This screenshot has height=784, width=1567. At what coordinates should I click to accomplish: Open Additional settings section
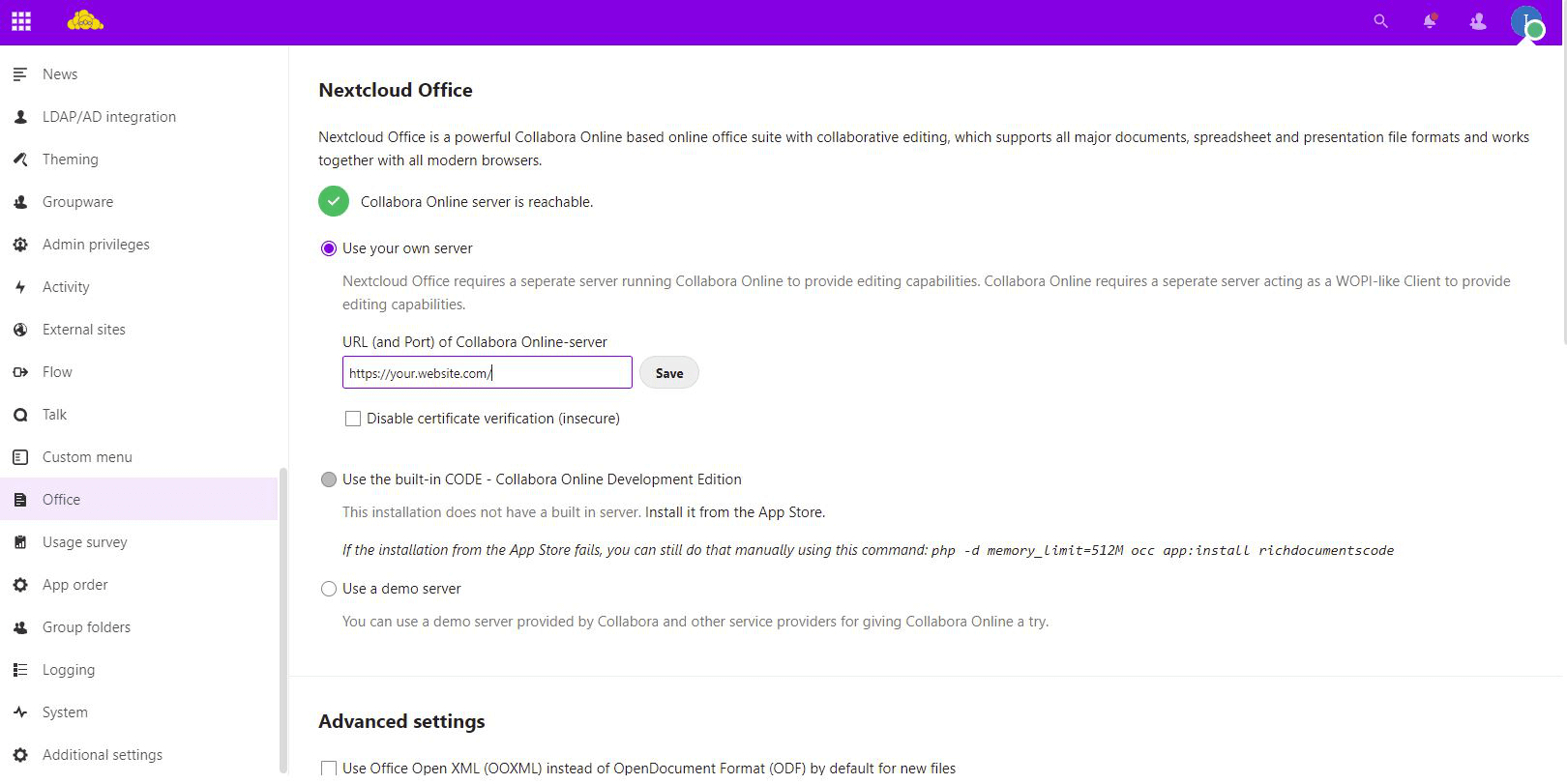102,755
